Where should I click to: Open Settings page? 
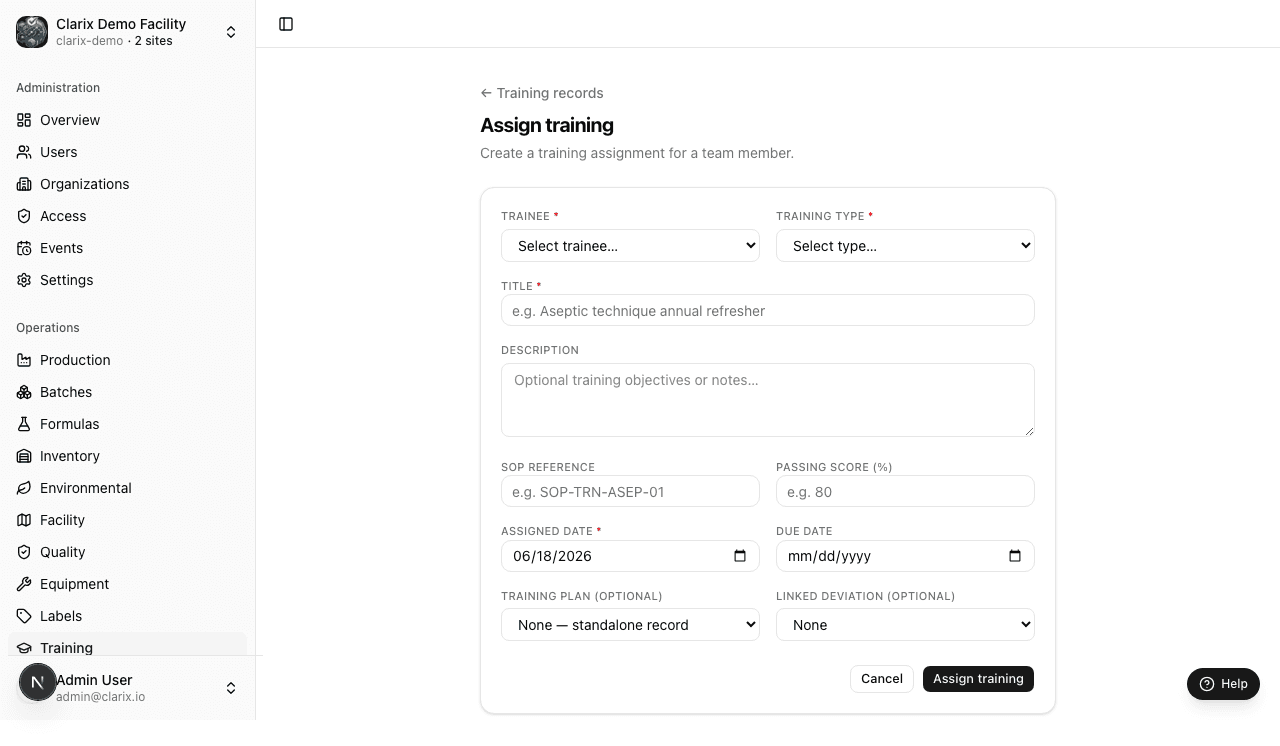[x=127, y=280]
